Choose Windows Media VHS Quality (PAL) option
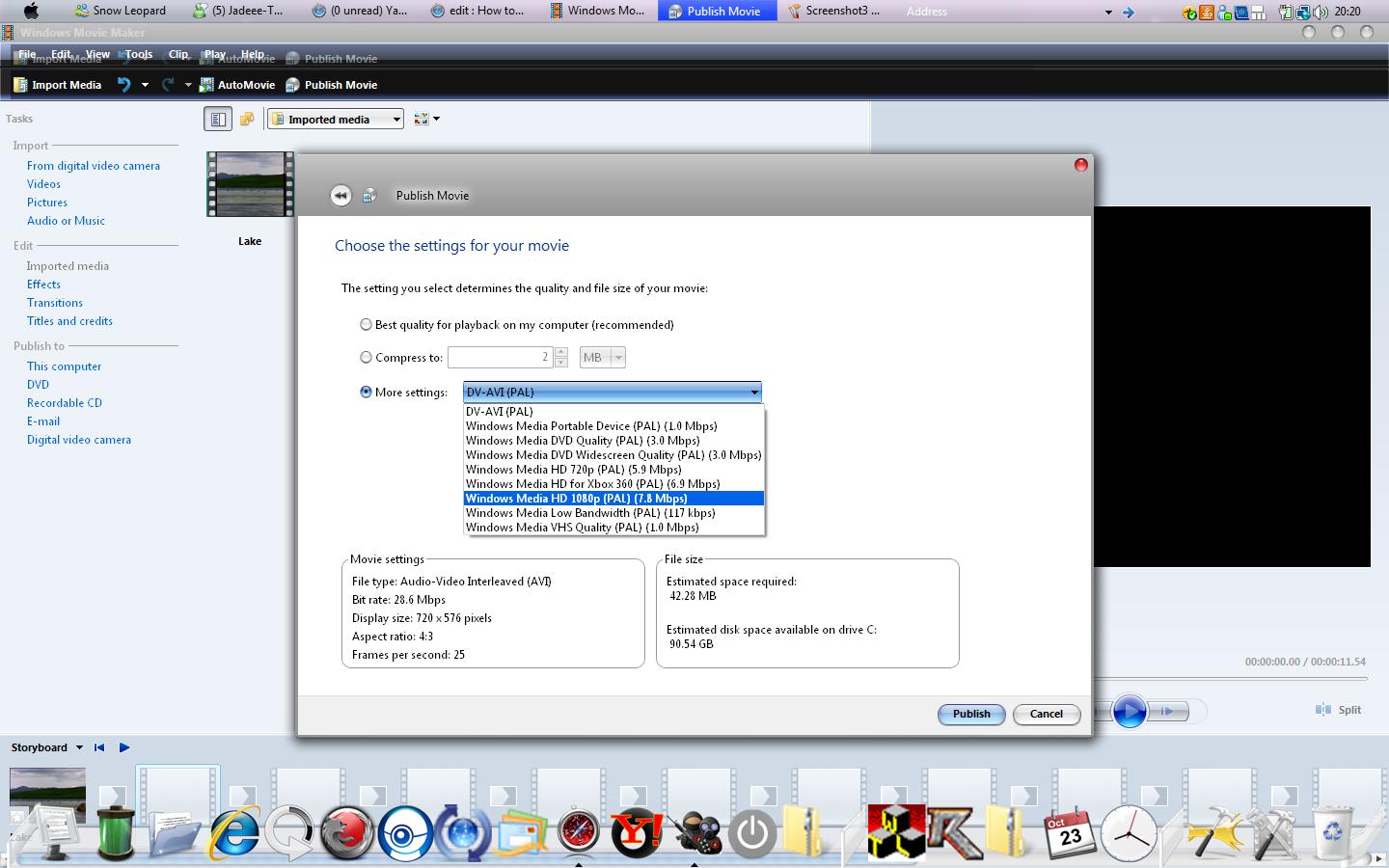1389x868 pixels. (x=613, y=528)
